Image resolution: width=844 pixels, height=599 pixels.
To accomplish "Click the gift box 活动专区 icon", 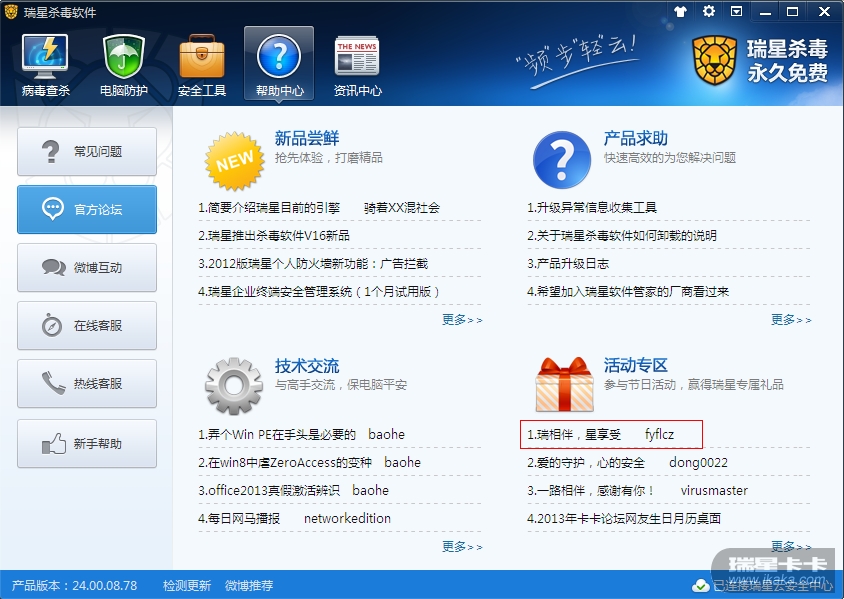I will 564,385.
